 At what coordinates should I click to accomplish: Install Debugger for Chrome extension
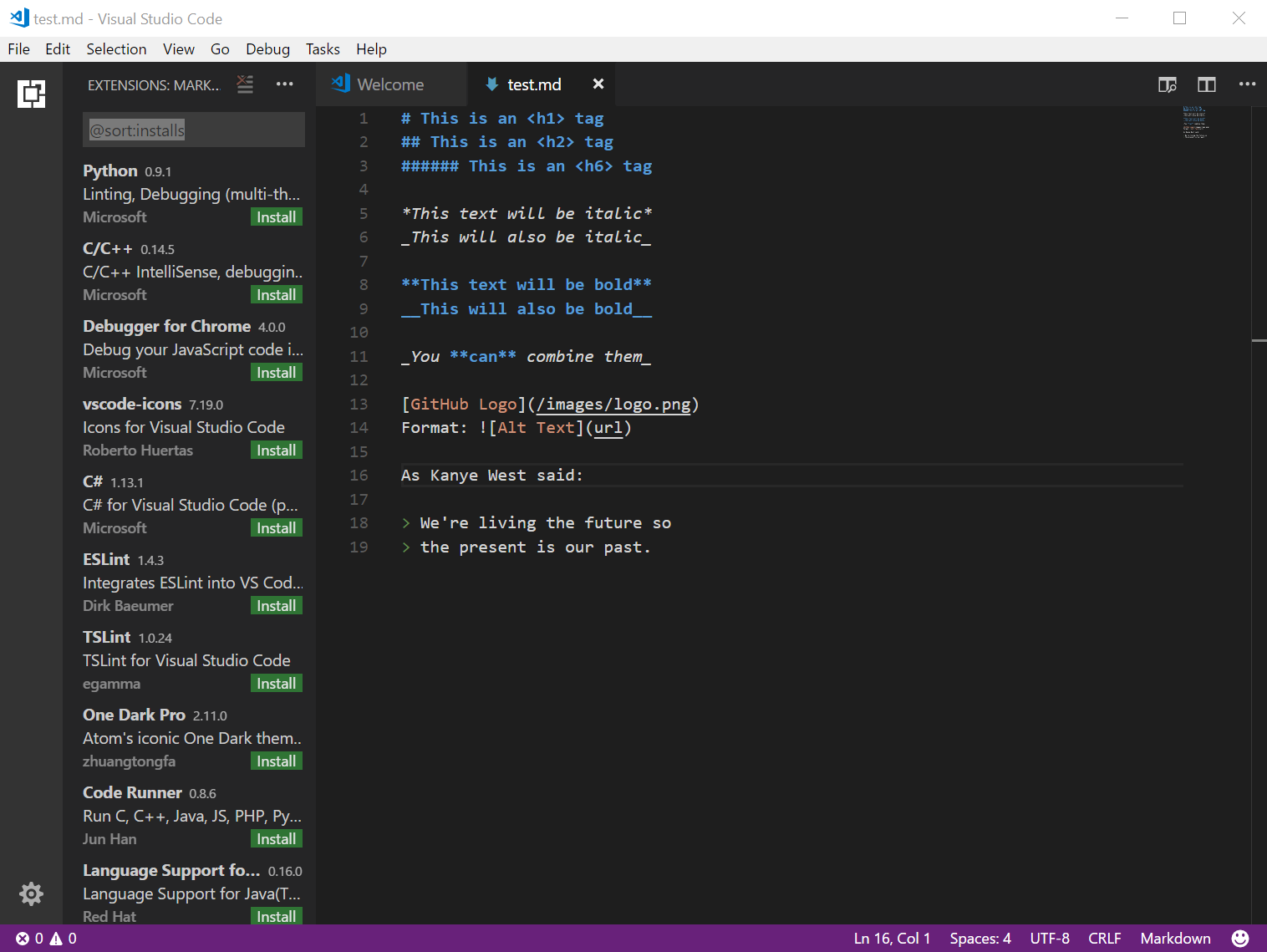(276, 373)
